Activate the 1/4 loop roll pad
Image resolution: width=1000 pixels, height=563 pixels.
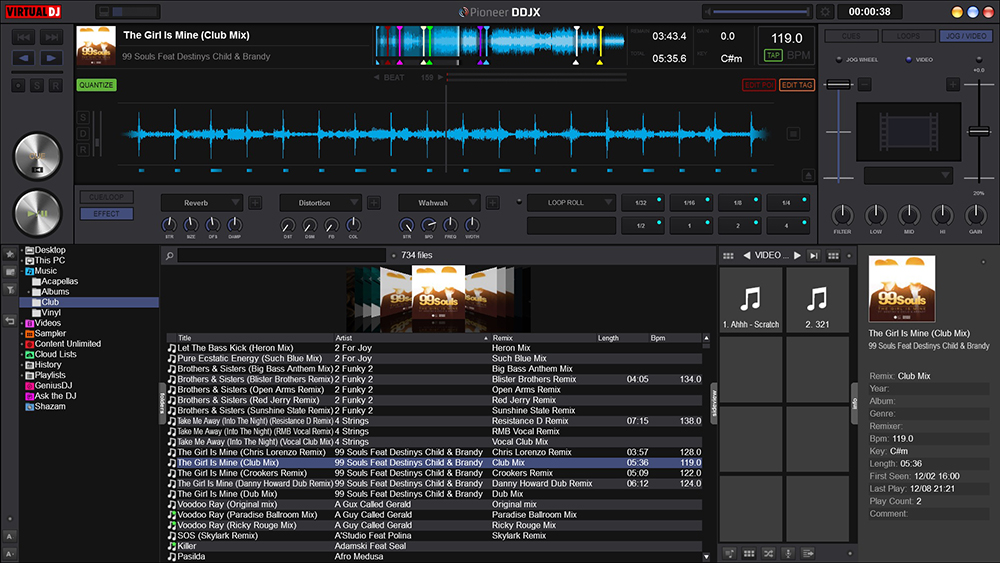coord(788,203)
